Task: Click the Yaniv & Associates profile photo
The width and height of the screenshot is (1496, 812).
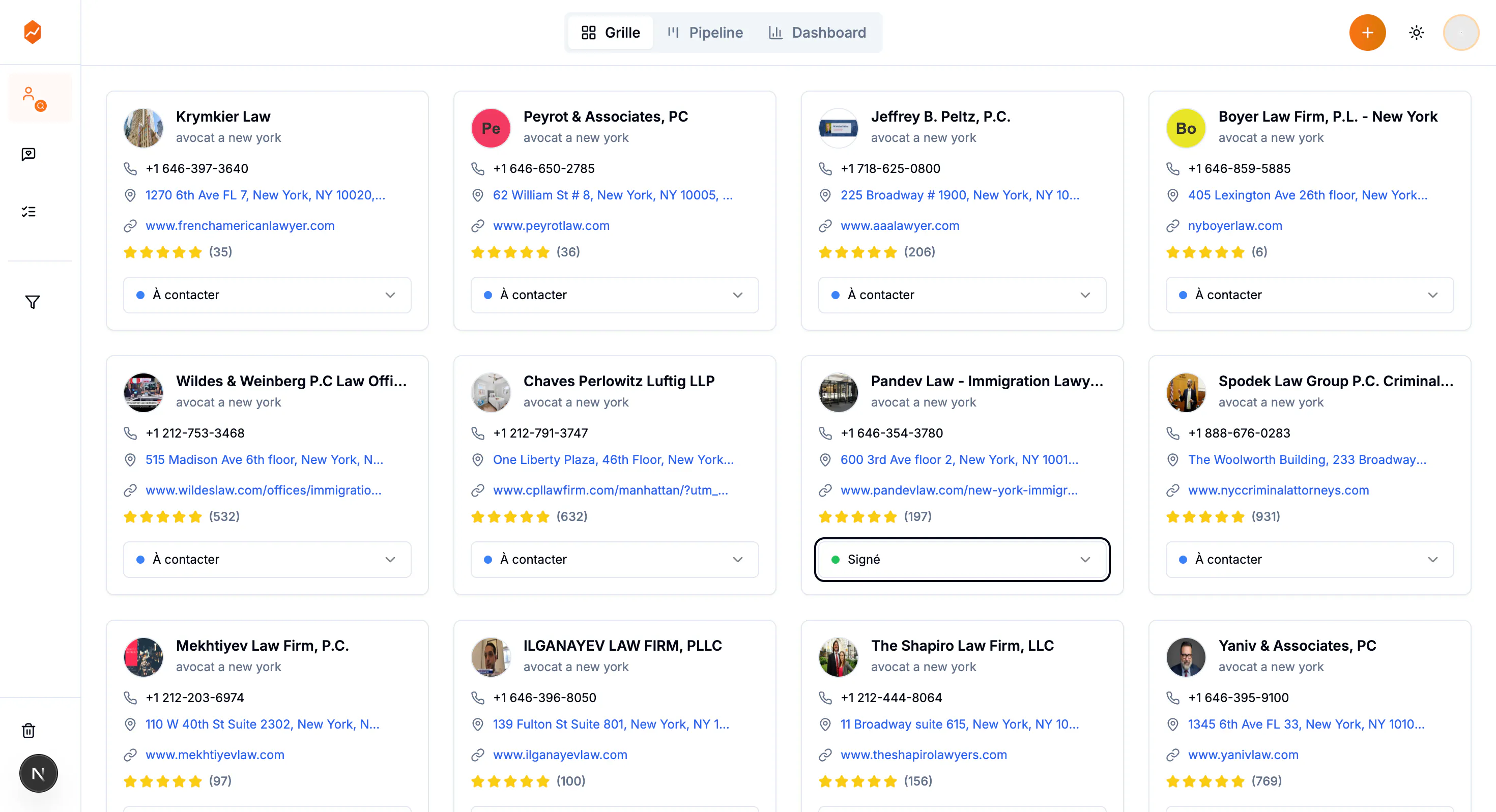Action: coord(1186,657)
